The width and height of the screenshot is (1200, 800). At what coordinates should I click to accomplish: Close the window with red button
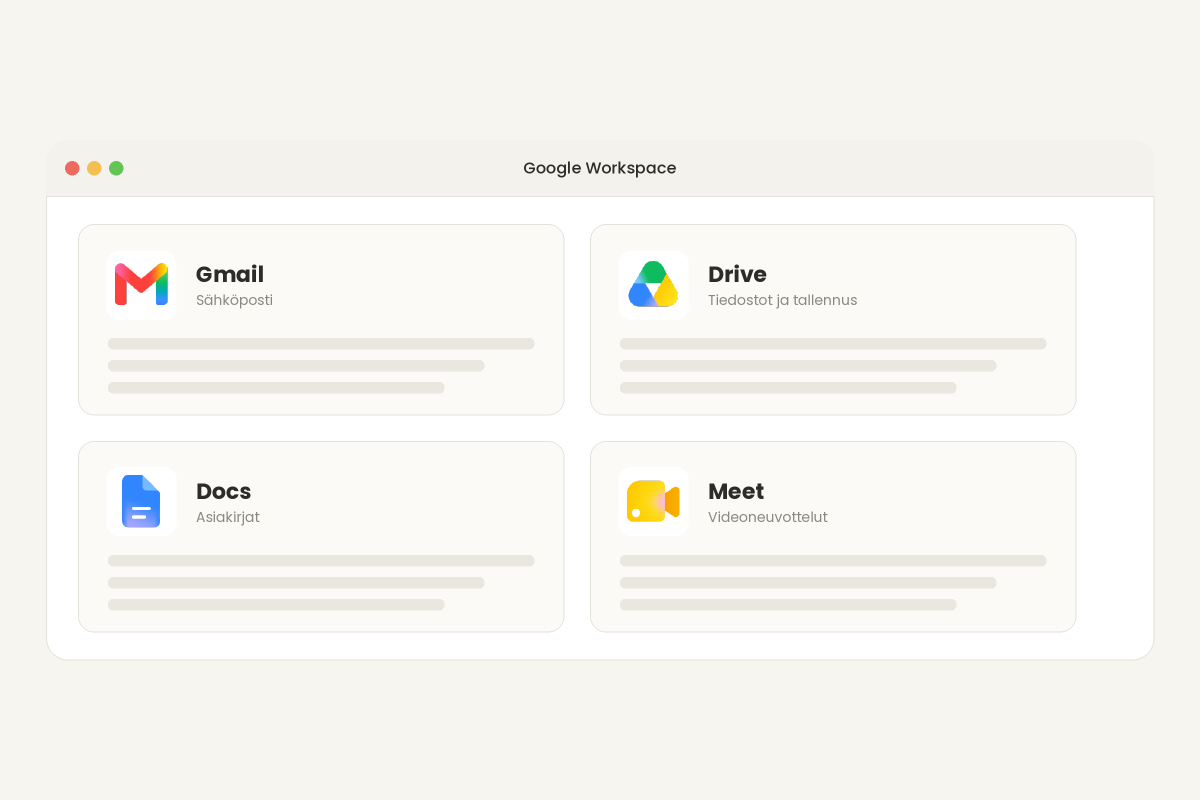(x=72, y=168)
